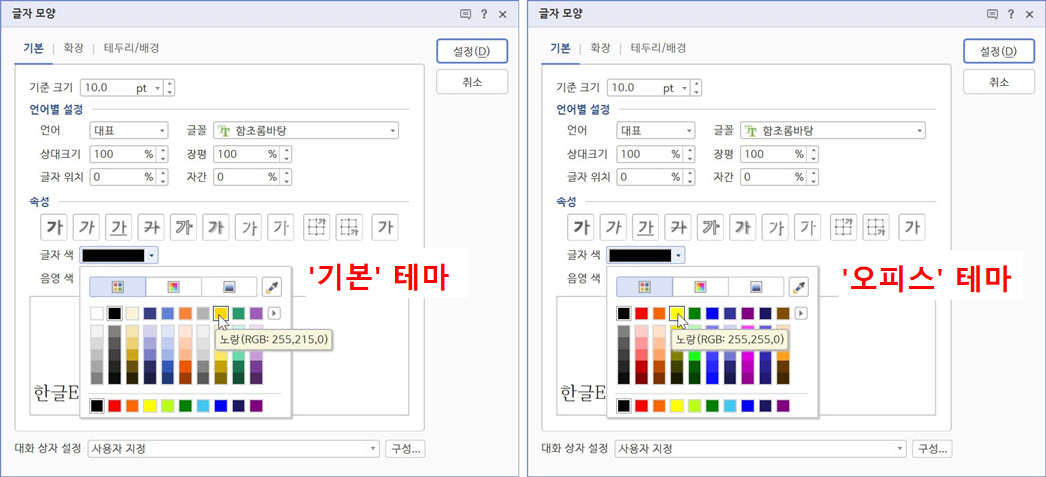The width and height of the screenshot is (1046, 477).
Task: Apply the superscript attribute in the right dialog
Action: coord(844,226)
